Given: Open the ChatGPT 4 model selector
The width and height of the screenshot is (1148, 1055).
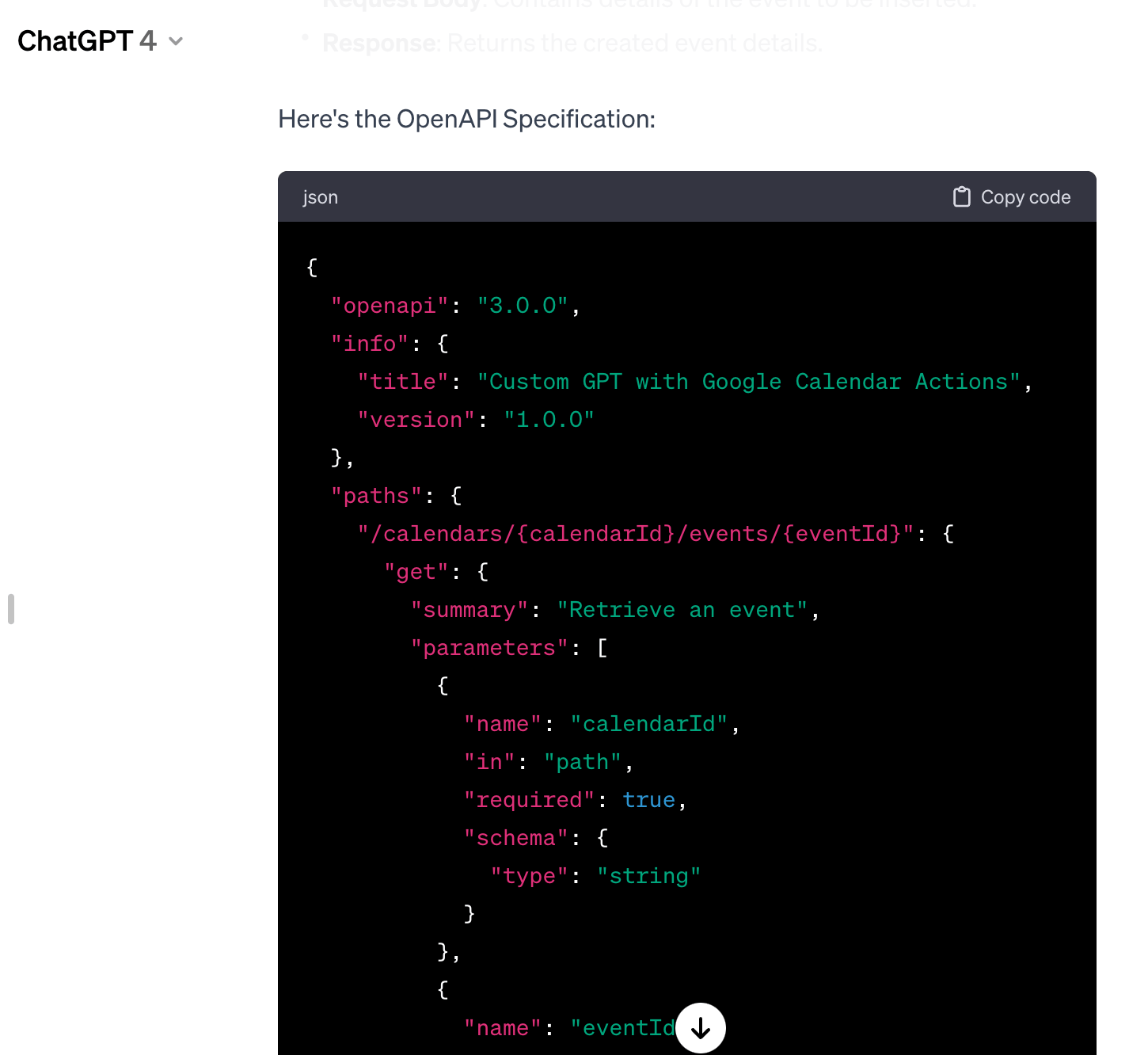Looking at the screenshot, I should tap(87, 41).
